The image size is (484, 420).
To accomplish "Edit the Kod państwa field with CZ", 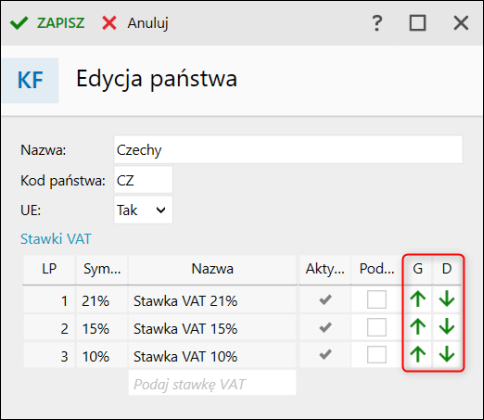I will (143, 180).
